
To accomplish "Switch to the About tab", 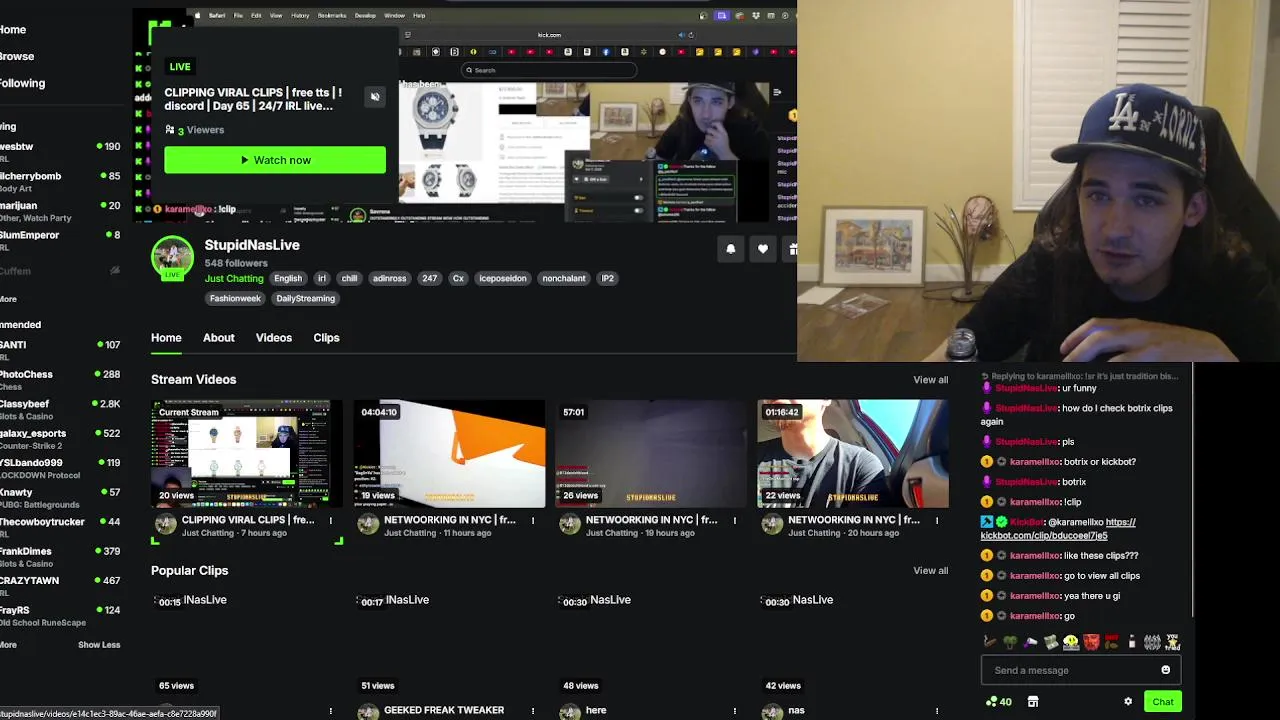I will click(219, 338).
